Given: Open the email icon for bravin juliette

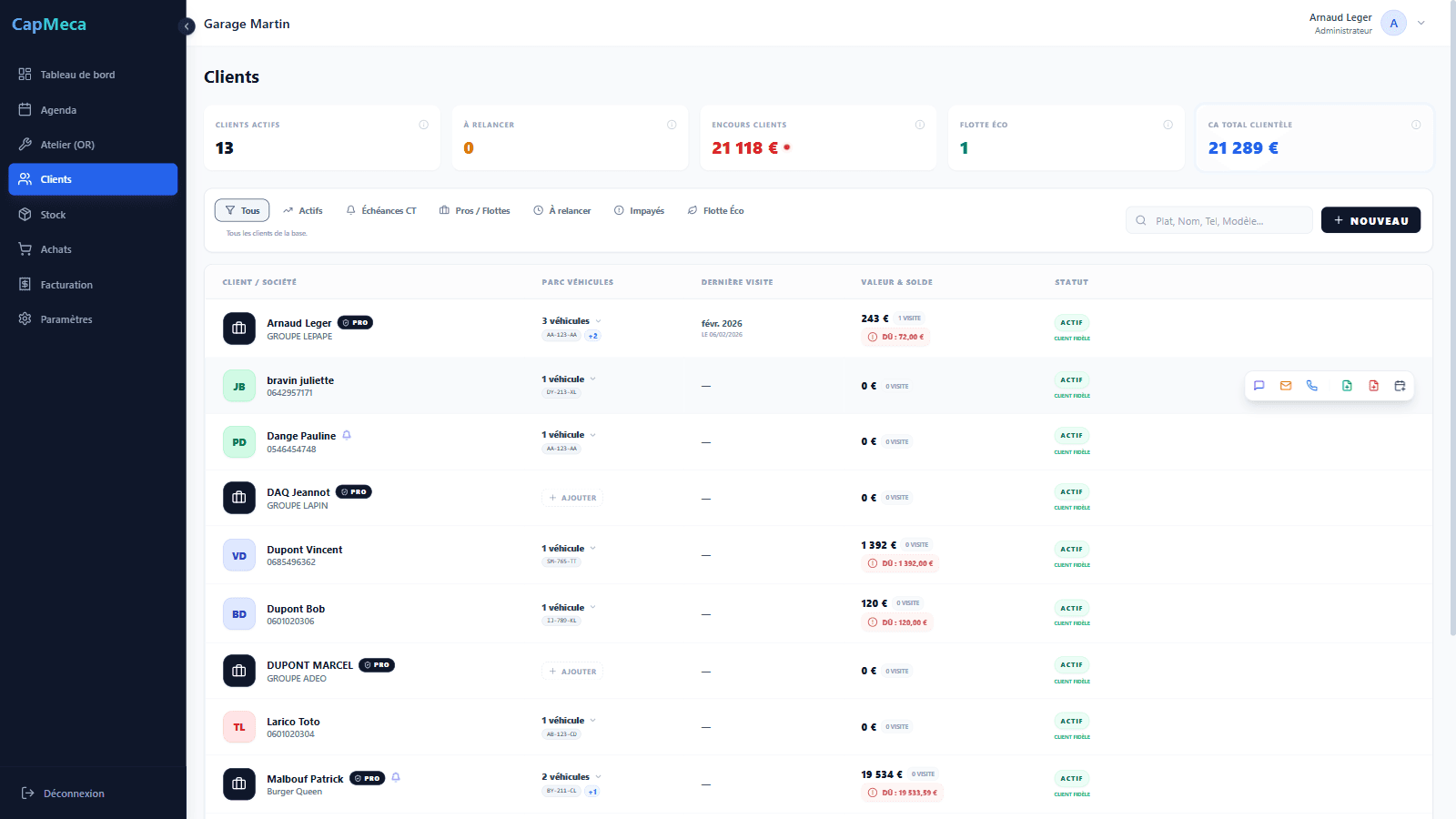Looking at the screenshot, I should pyautogui.click(x=1286, y=385).
